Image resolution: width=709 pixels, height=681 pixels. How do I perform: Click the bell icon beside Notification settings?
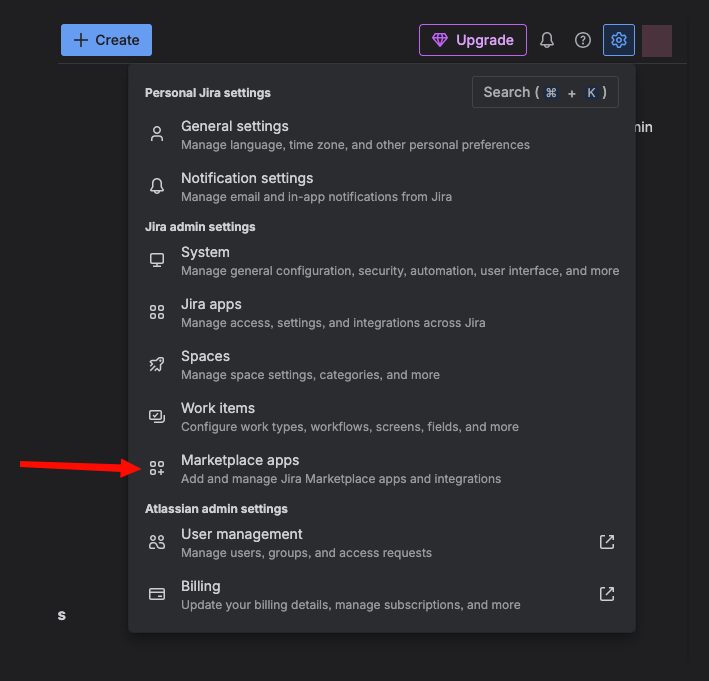157,186
